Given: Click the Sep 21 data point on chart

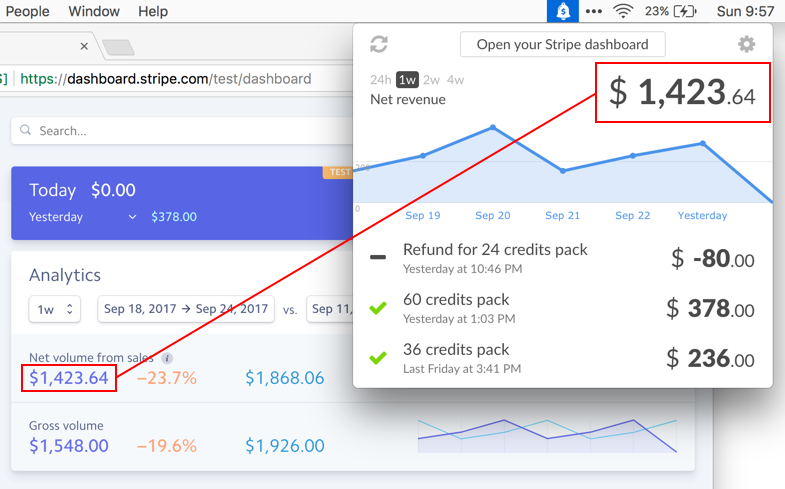Looking at the screenshot, I should point(563,171).
